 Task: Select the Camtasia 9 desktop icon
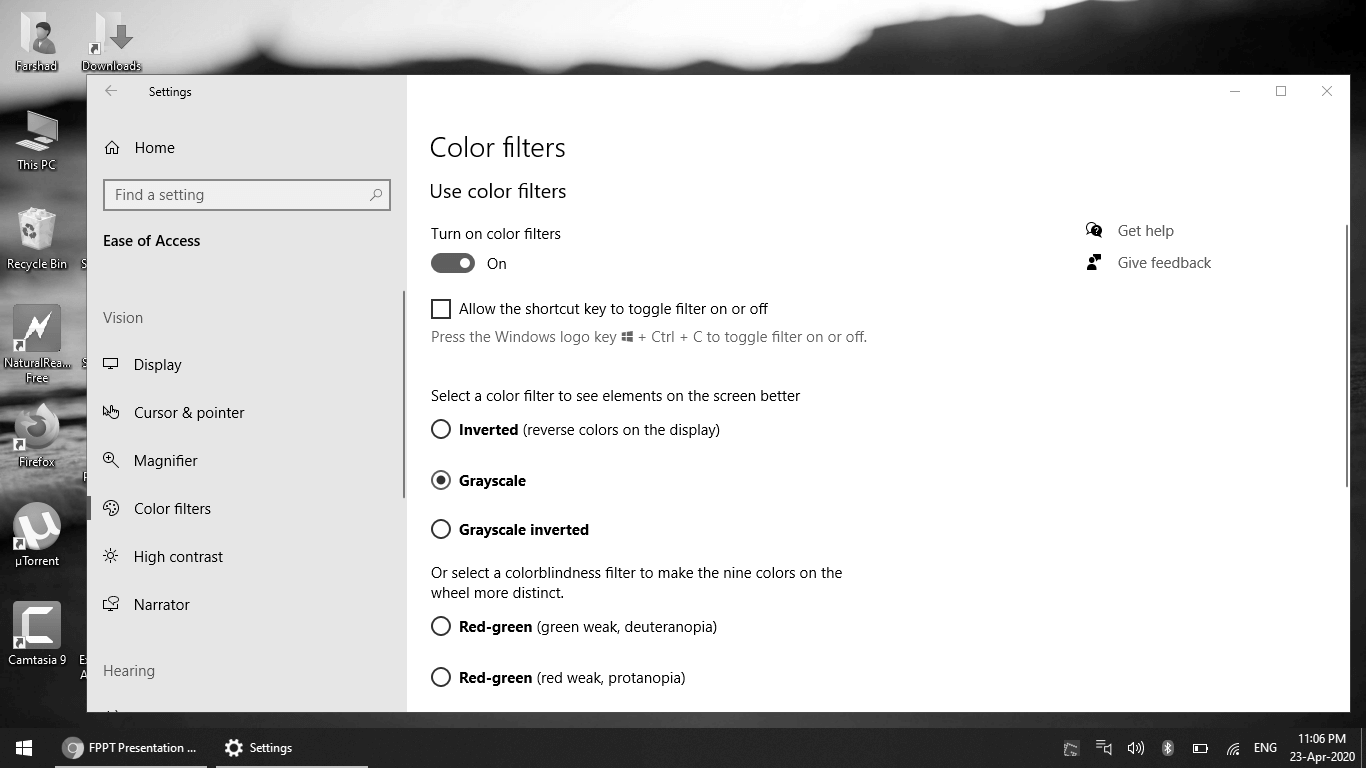tap(37, 634)
